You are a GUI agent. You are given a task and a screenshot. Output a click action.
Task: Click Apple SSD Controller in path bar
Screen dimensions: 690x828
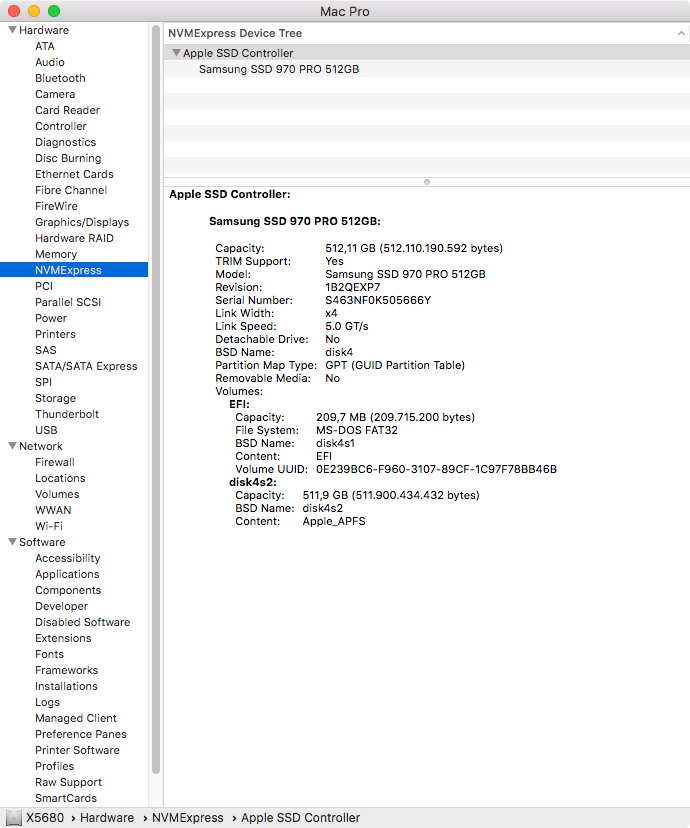click(x=300, y=818)
